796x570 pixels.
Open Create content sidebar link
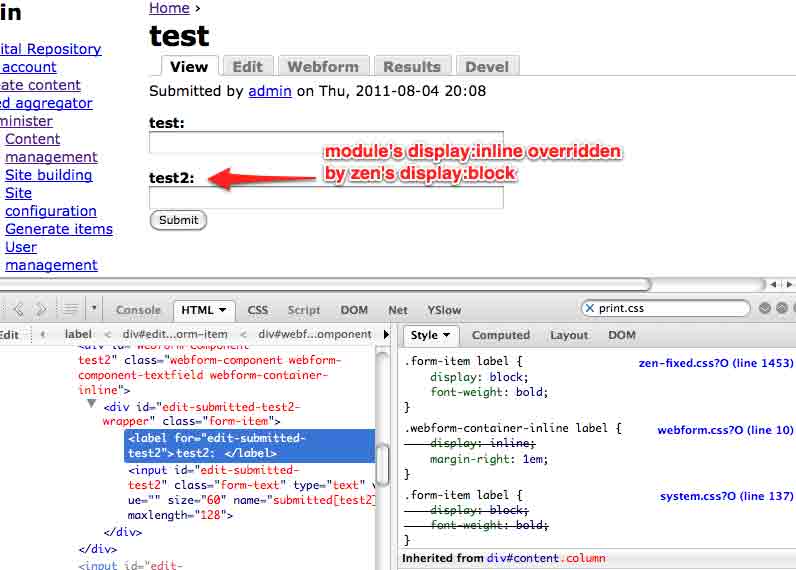[x=40, y=85]
